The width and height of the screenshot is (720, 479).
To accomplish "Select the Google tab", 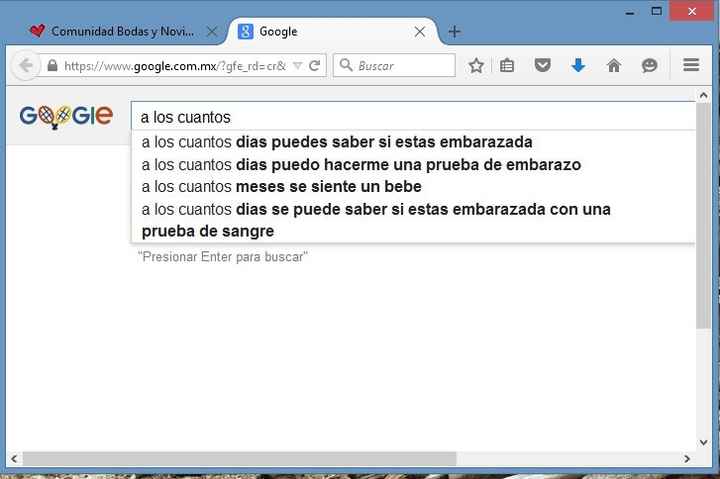I will coord(332,31).
